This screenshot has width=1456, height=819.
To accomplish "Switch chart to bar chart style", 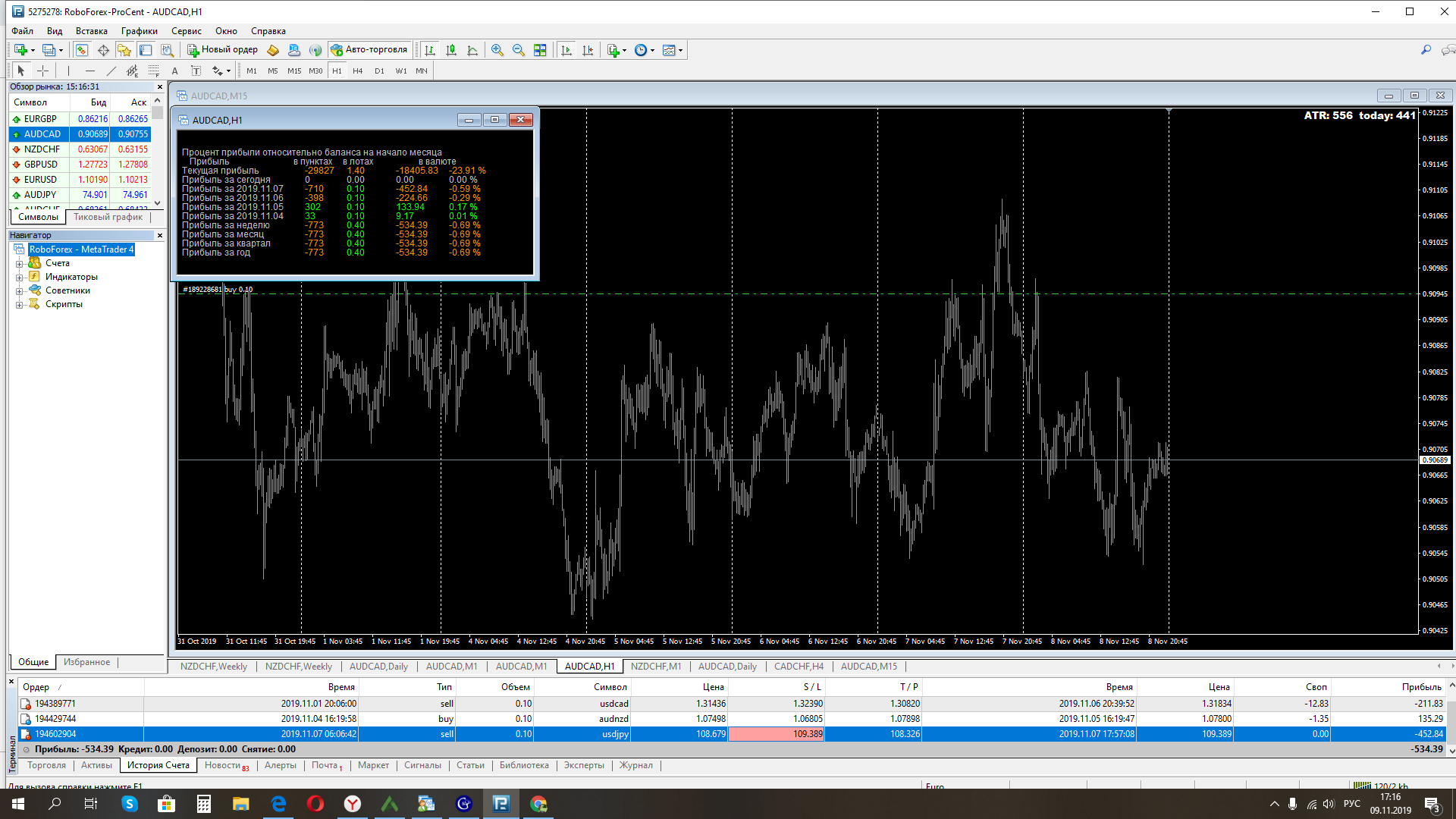I will (430, 50).
